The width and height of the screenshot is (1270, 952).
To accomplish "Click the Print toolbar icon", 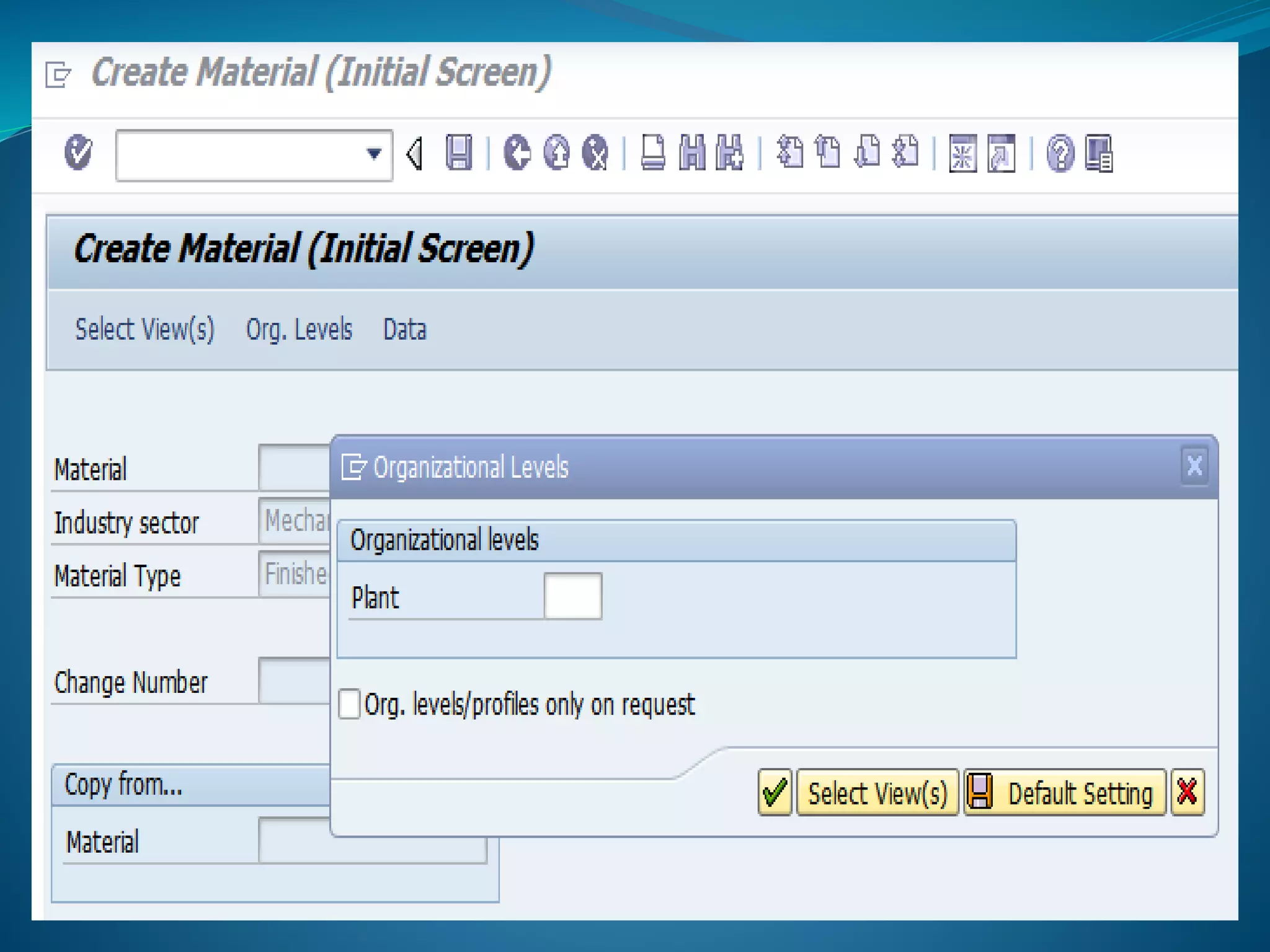I will [x=653, y=152].
